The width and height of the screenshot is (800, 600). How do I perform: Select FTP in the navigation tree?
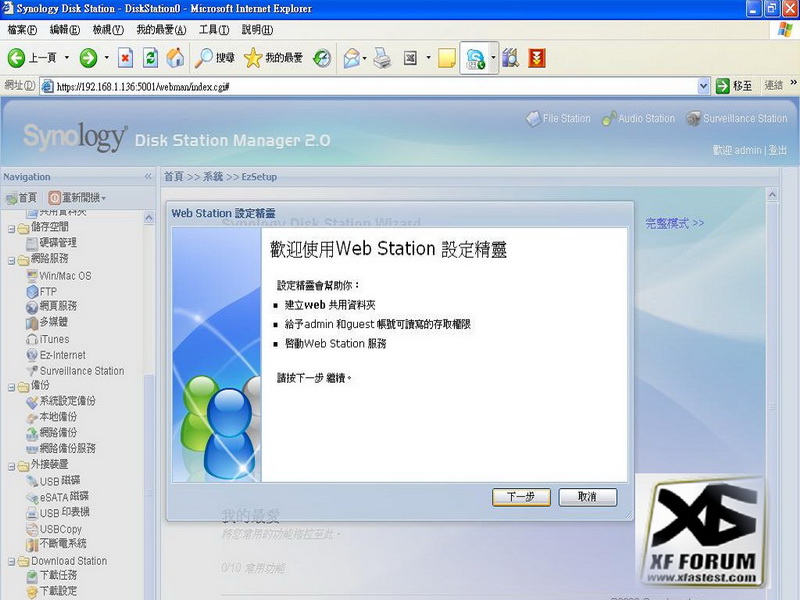pos(41,291)
